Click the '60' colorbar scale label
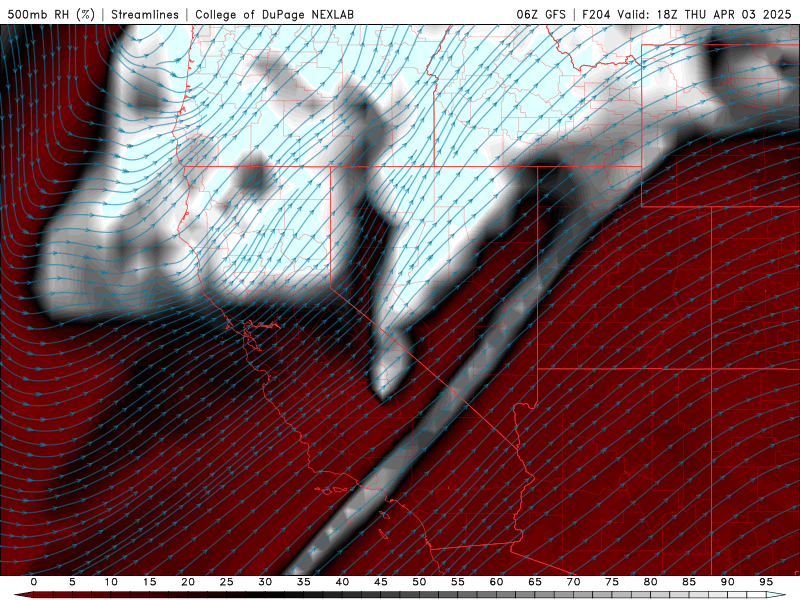This screenshot has width=800, height=600. pos(496,582)
